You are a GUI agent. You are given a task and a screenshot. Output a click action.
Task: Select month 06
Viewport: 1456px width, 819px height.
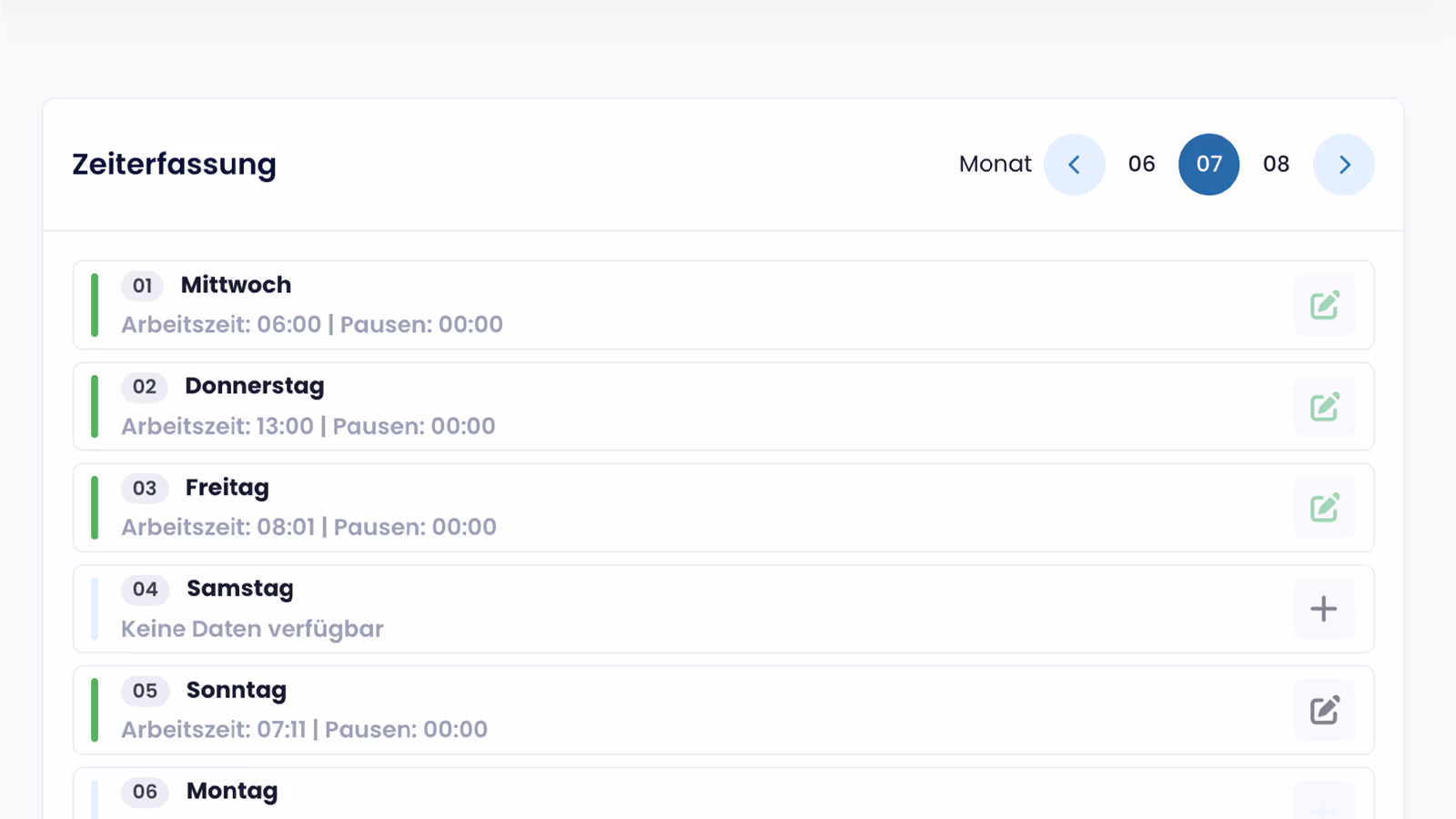click(1141, 165)
